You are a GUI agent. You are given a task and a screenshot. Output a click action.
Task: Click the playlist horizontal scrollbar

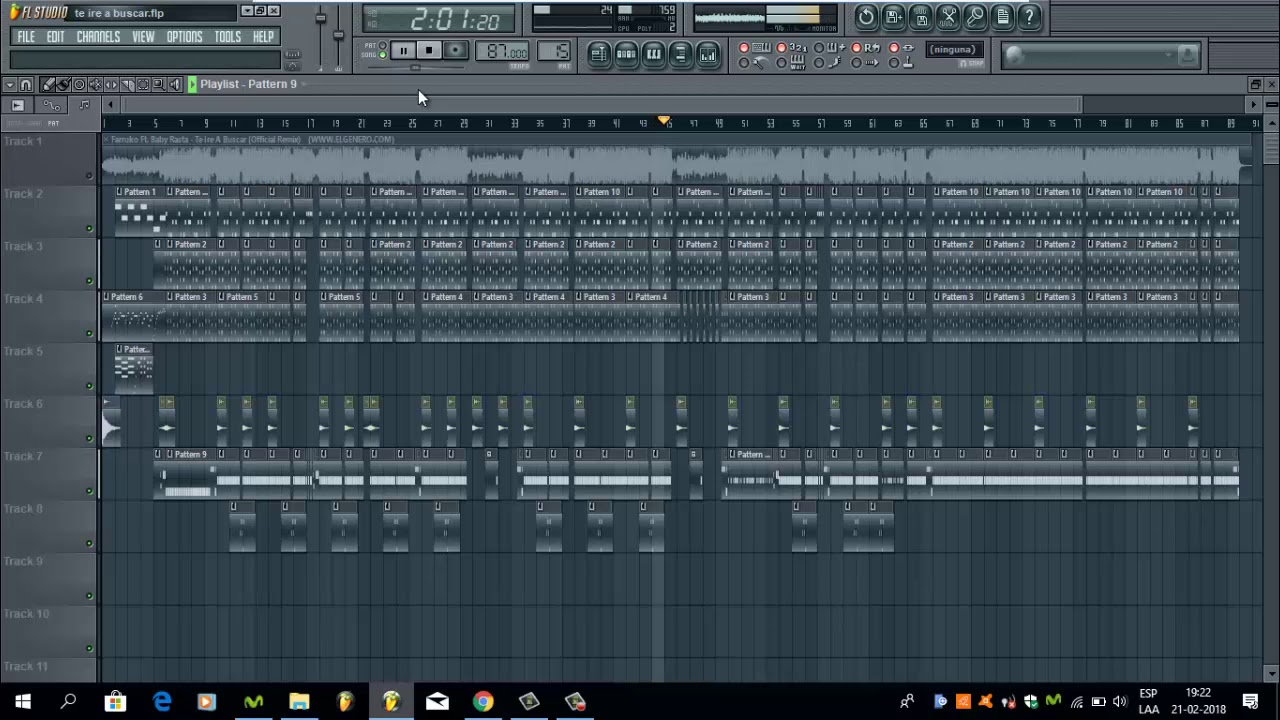600,105
